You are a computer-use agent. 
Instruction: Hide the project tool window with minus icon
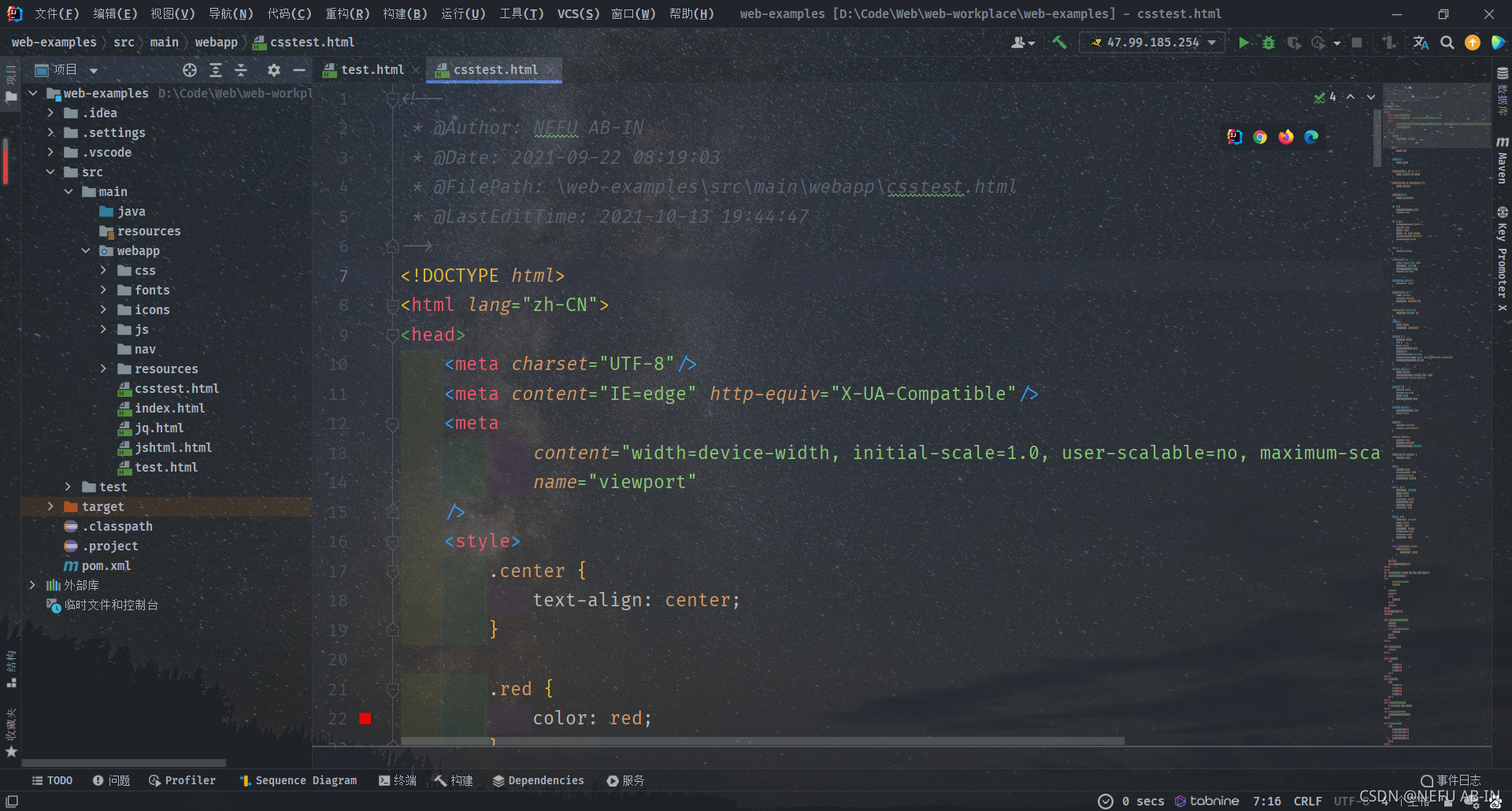pyautogui.click(x=299, y=70)
